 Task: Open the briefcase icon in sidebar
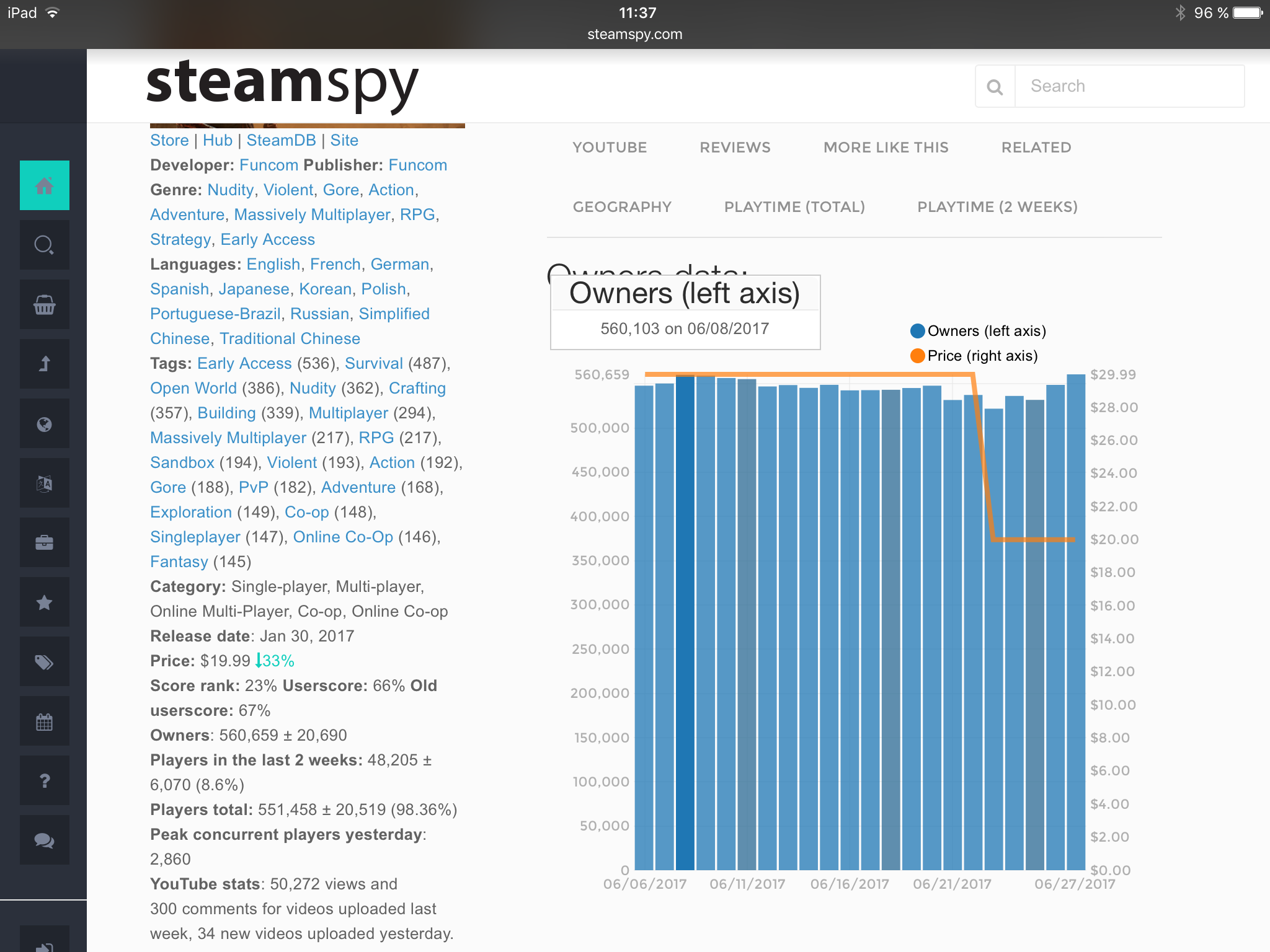click(x=44, y=542)
